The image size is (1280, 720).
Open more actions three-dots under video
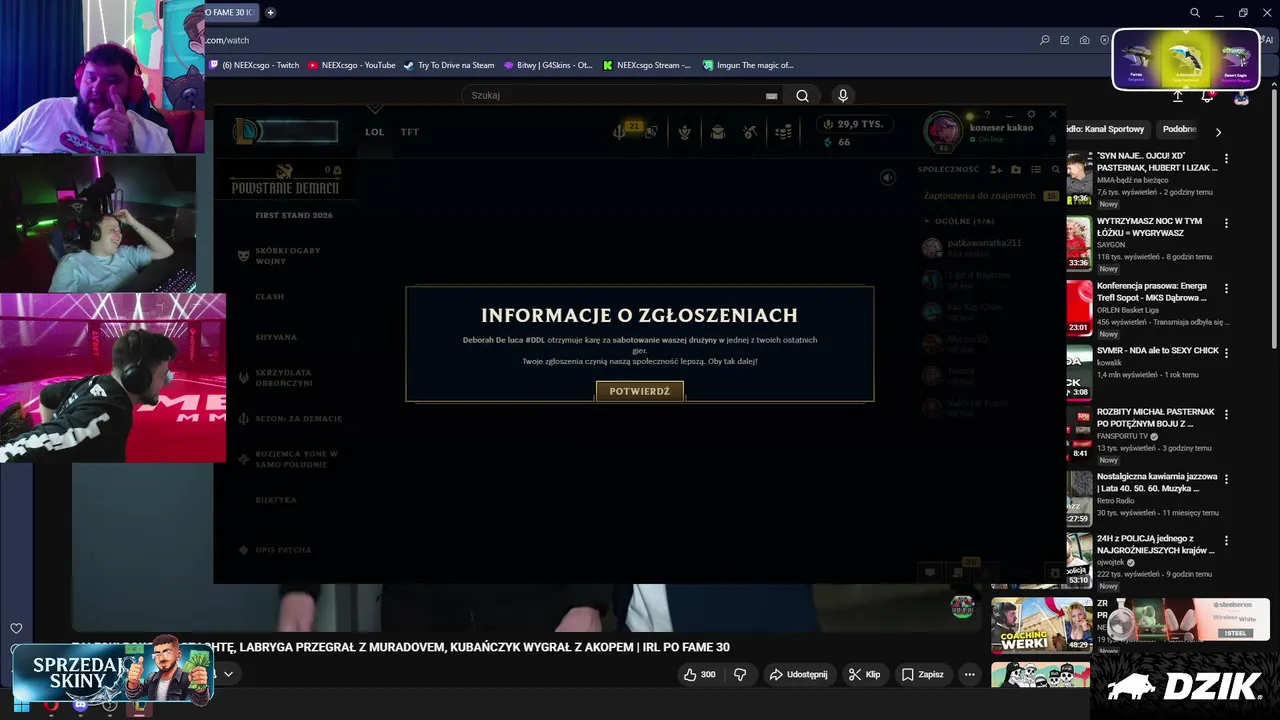click(969, 675)
